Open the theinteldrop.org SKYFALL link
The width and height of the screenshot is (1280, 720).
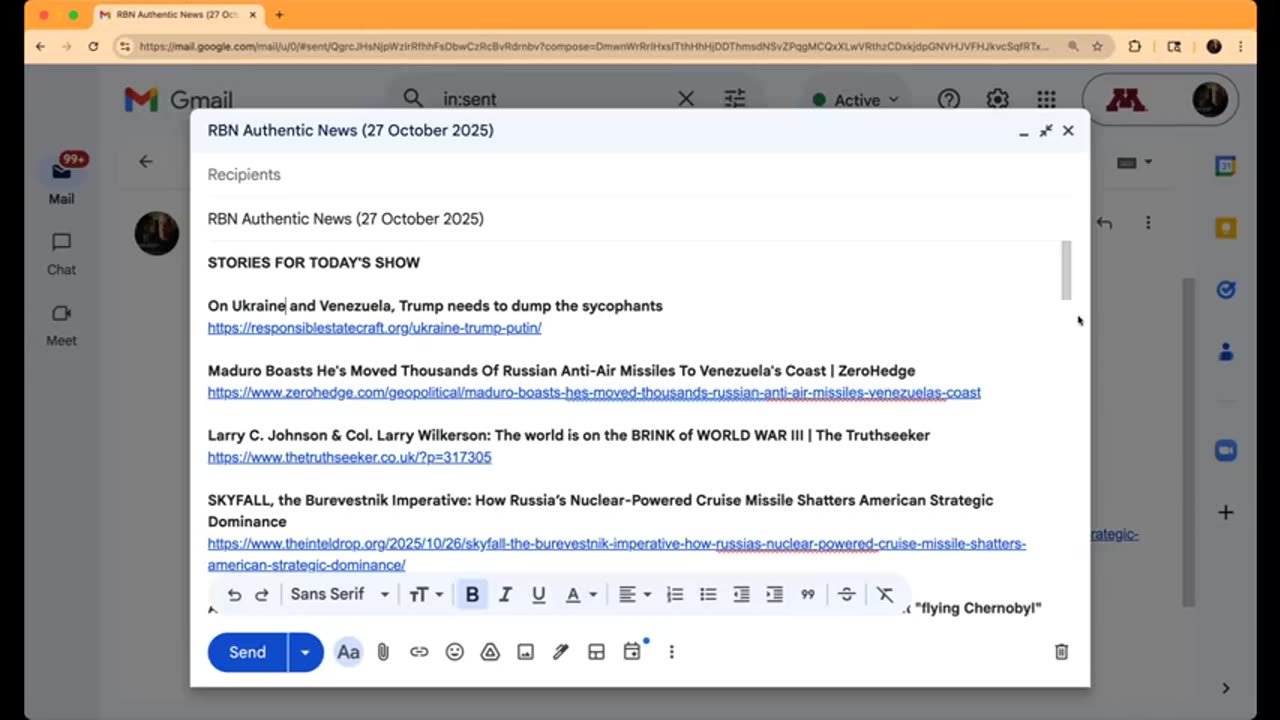(x=617, y=554)
